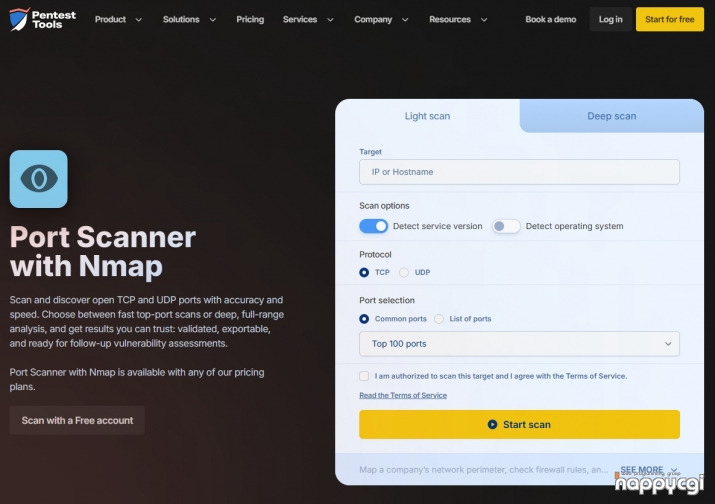The width and height of the screenshot is (715, 504).
Task: Open the Pricing menu item
Action: [250, 20]
